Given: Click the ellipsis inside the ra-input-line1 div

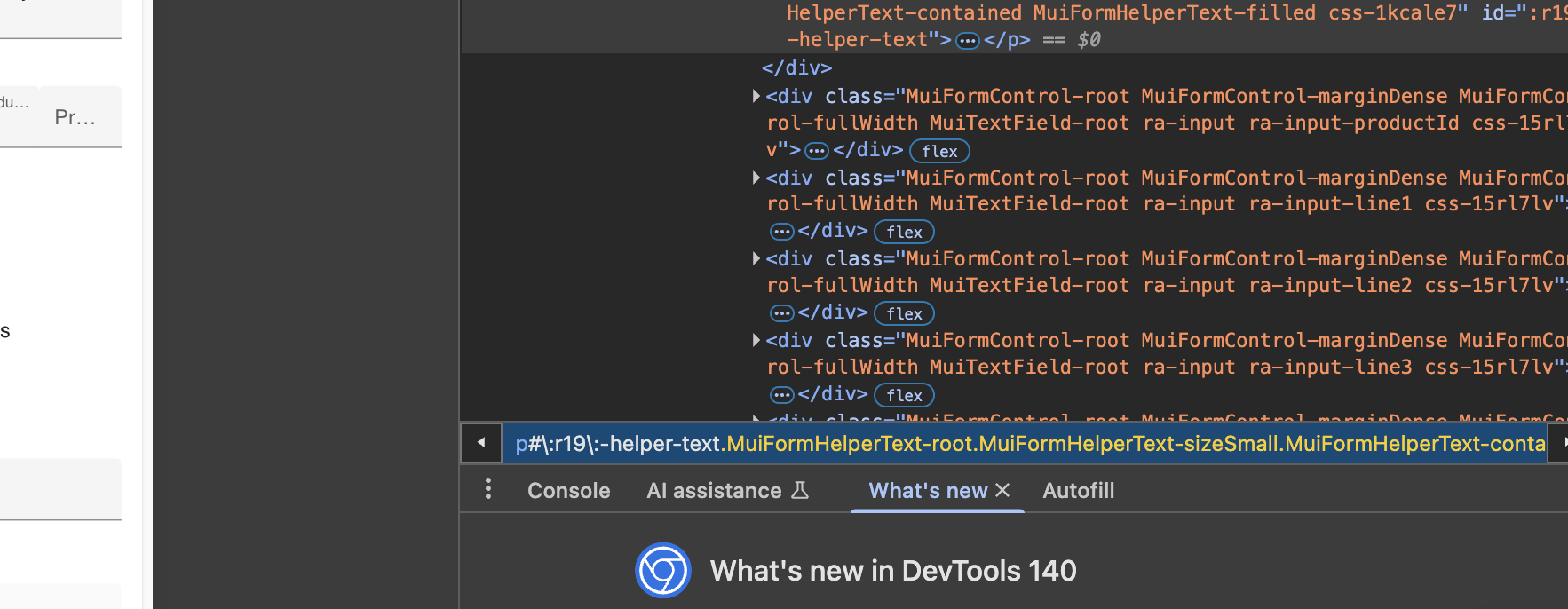Looking at the screenshot, I should tap(781, 232).
